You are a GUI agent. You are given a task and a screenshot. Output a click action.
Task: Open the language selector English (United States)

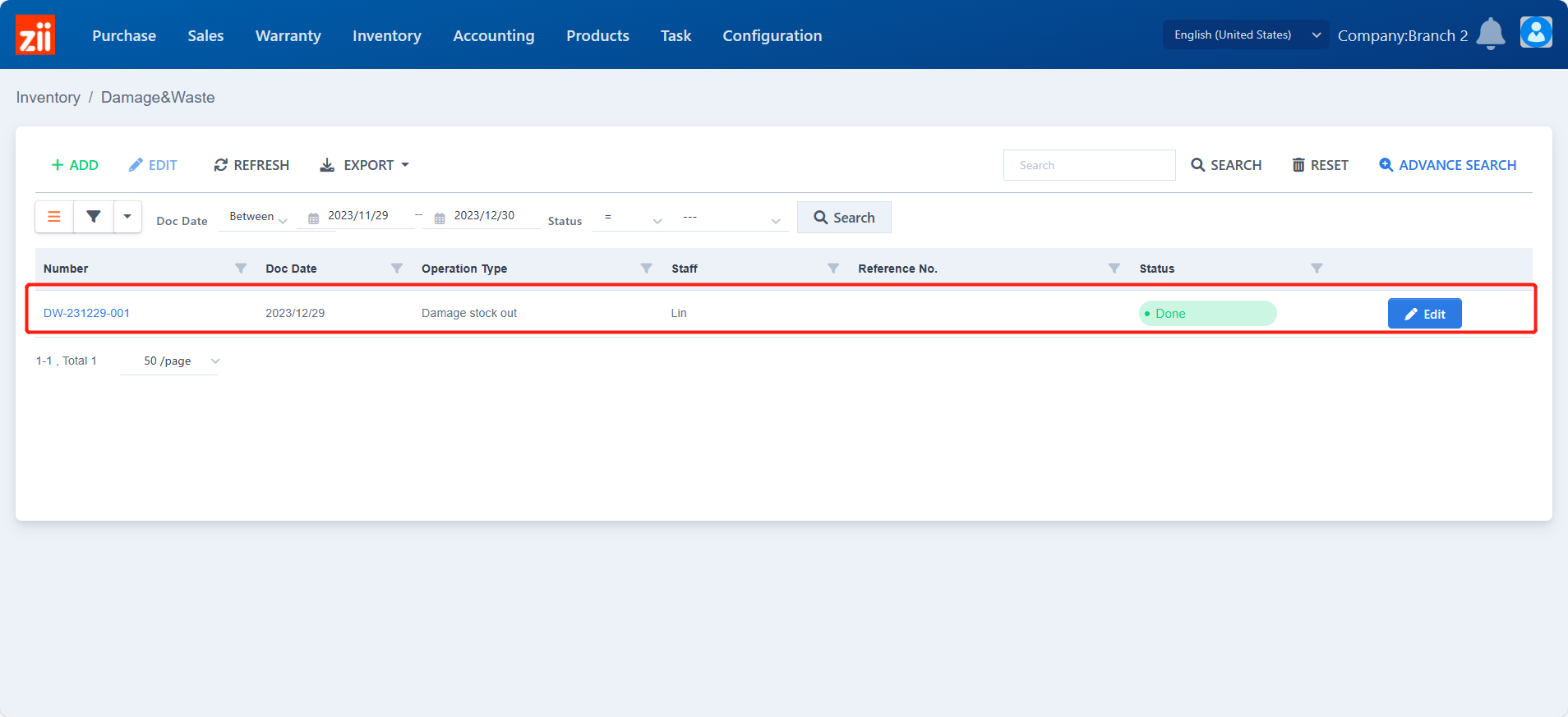(1245, 34)
